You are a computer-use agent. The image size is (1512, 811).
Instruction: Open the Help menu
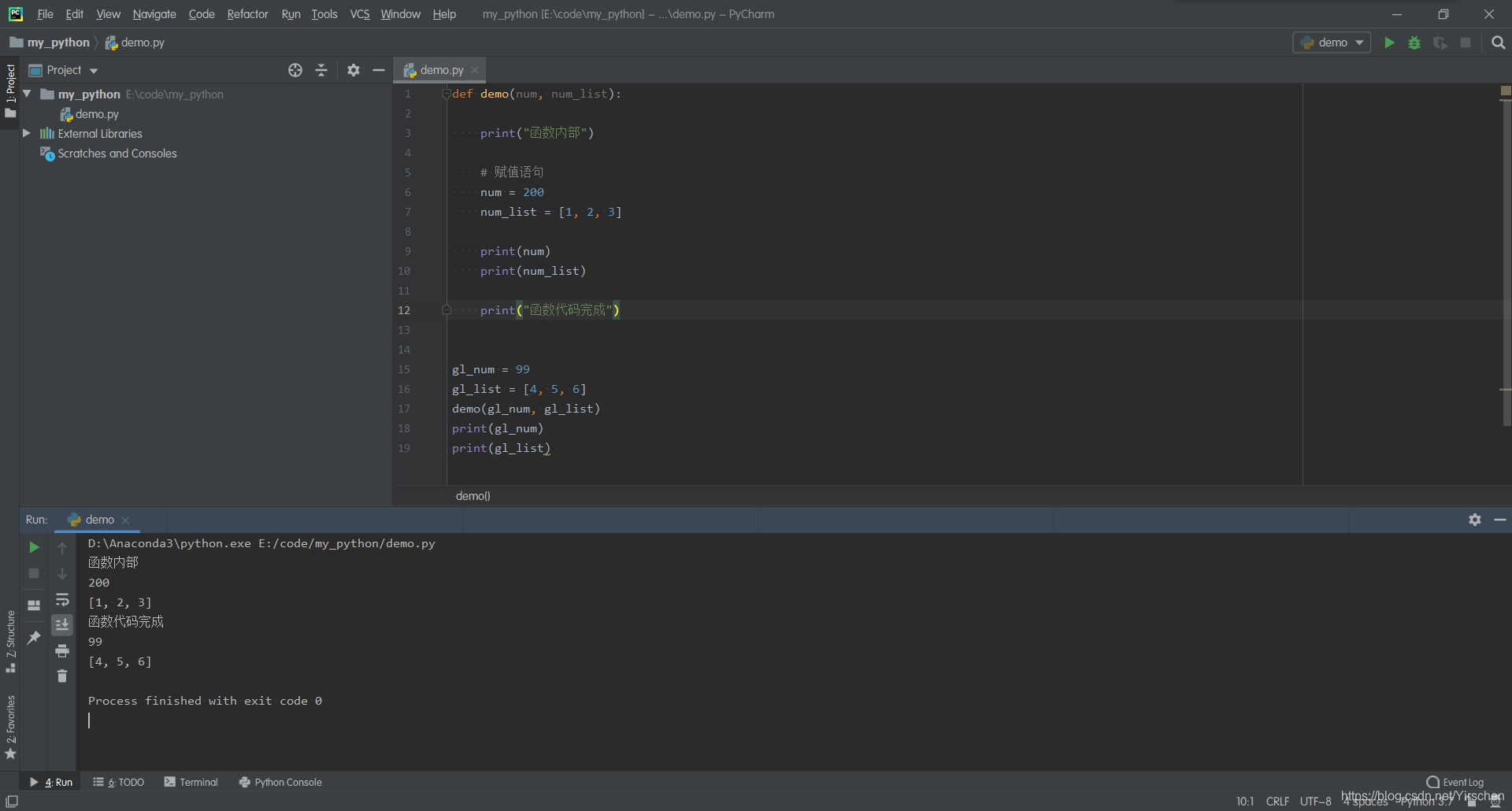coord(444,14)
